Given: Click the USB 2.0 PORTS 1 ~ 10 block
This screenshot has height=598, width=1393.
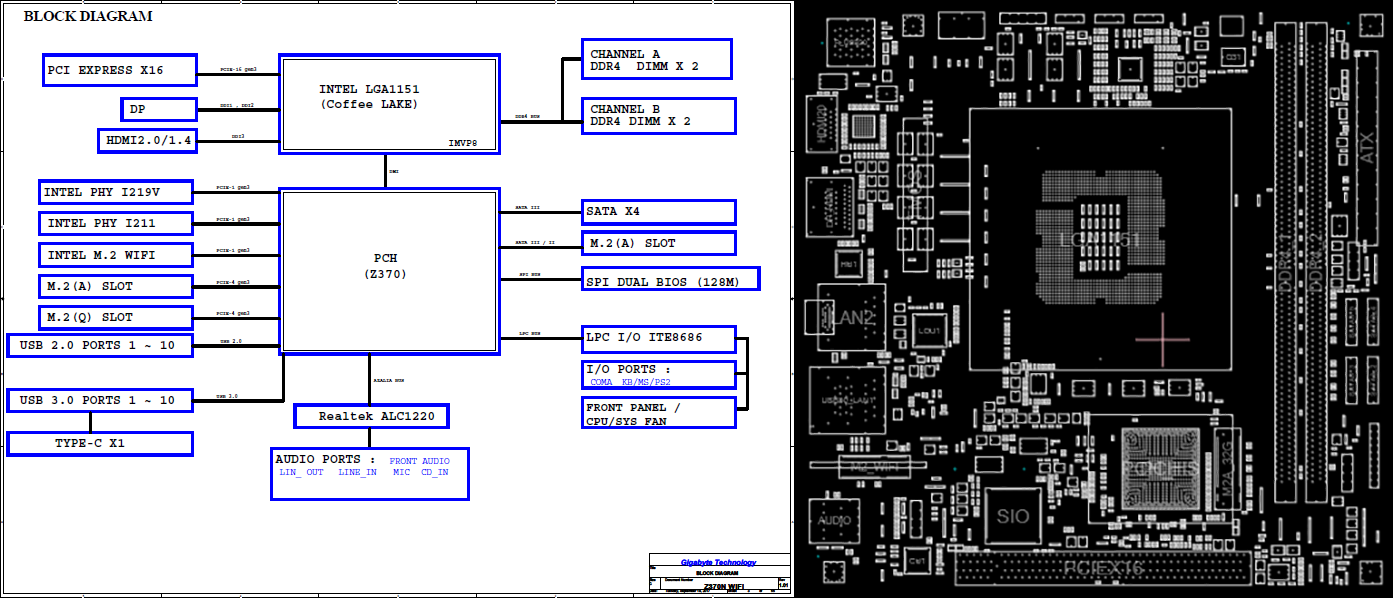Looking at the screenshot, I should point(99,345).
